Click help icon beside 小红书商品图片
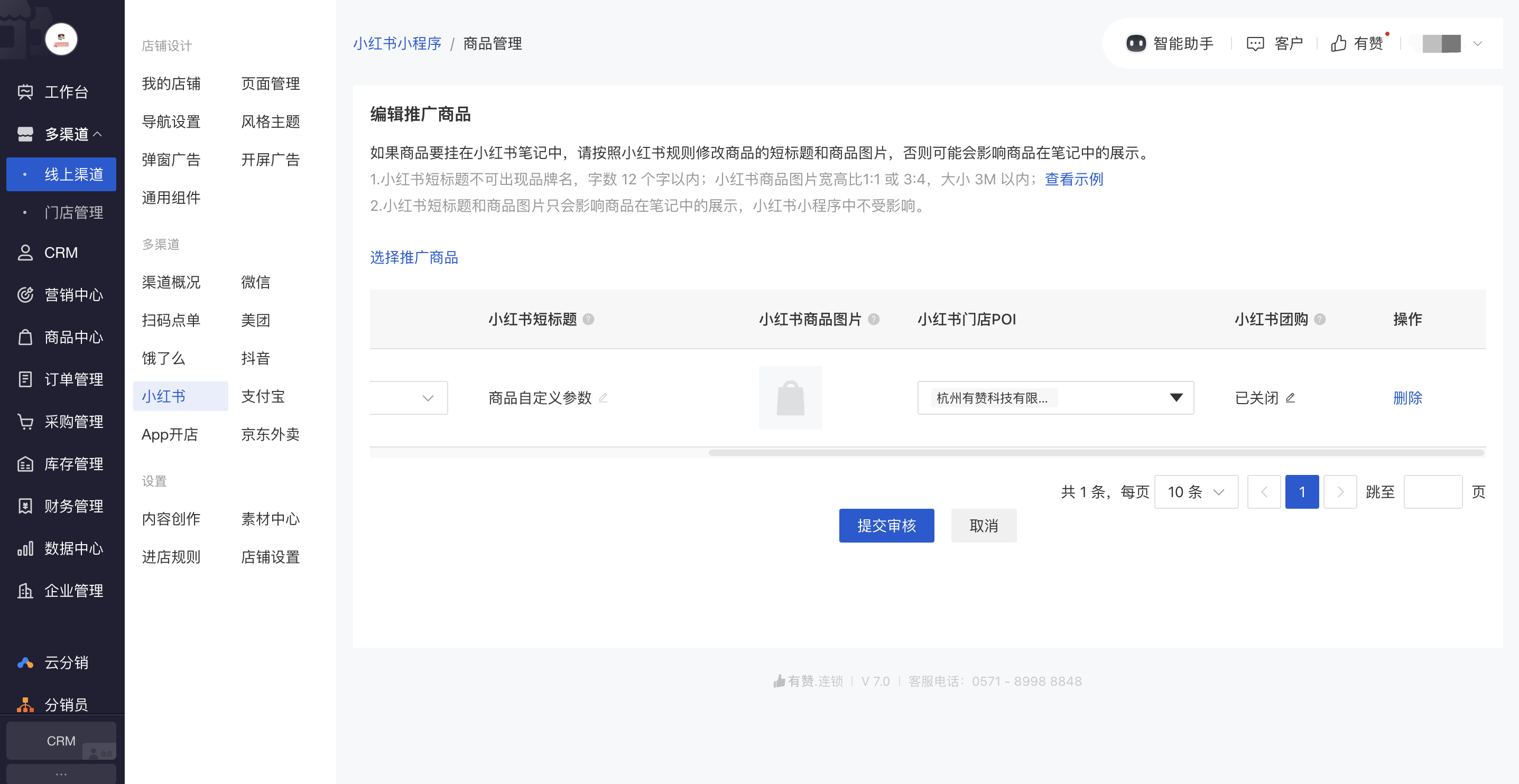Screen dimensions: 1519x784 click(873, 320)
